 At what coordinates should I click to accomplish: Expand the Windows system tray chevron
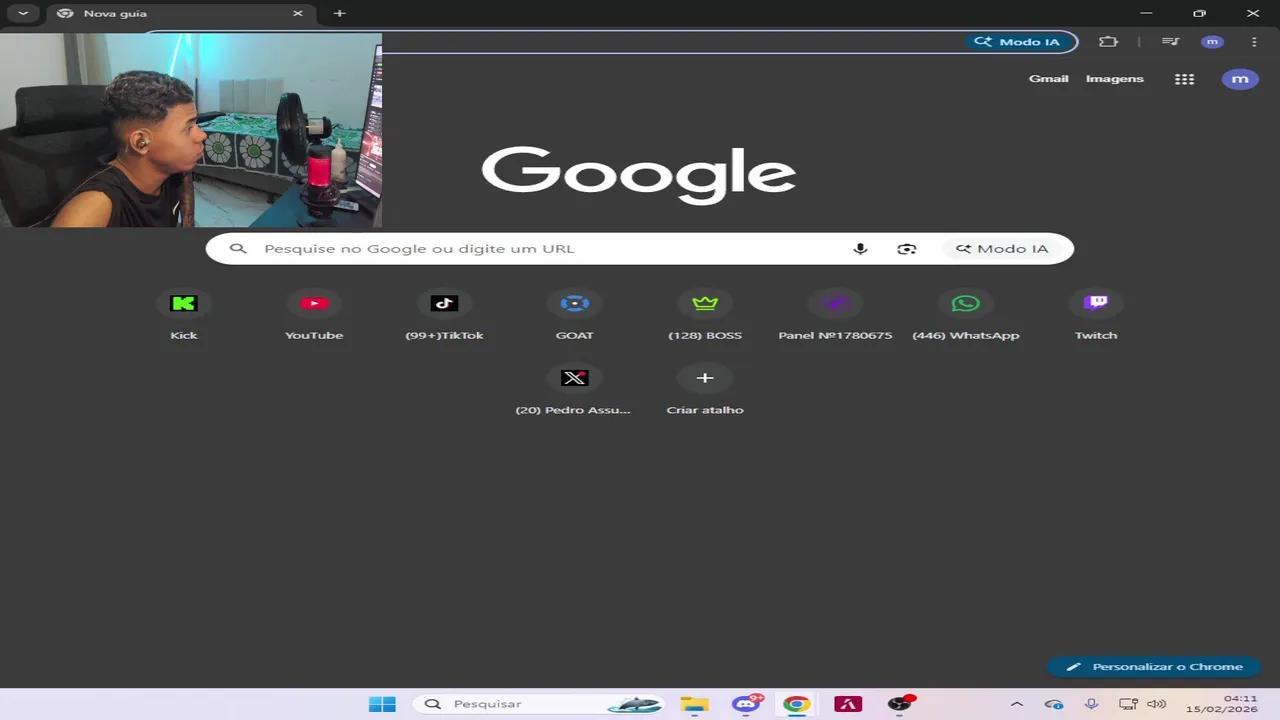click(1016, 703)
